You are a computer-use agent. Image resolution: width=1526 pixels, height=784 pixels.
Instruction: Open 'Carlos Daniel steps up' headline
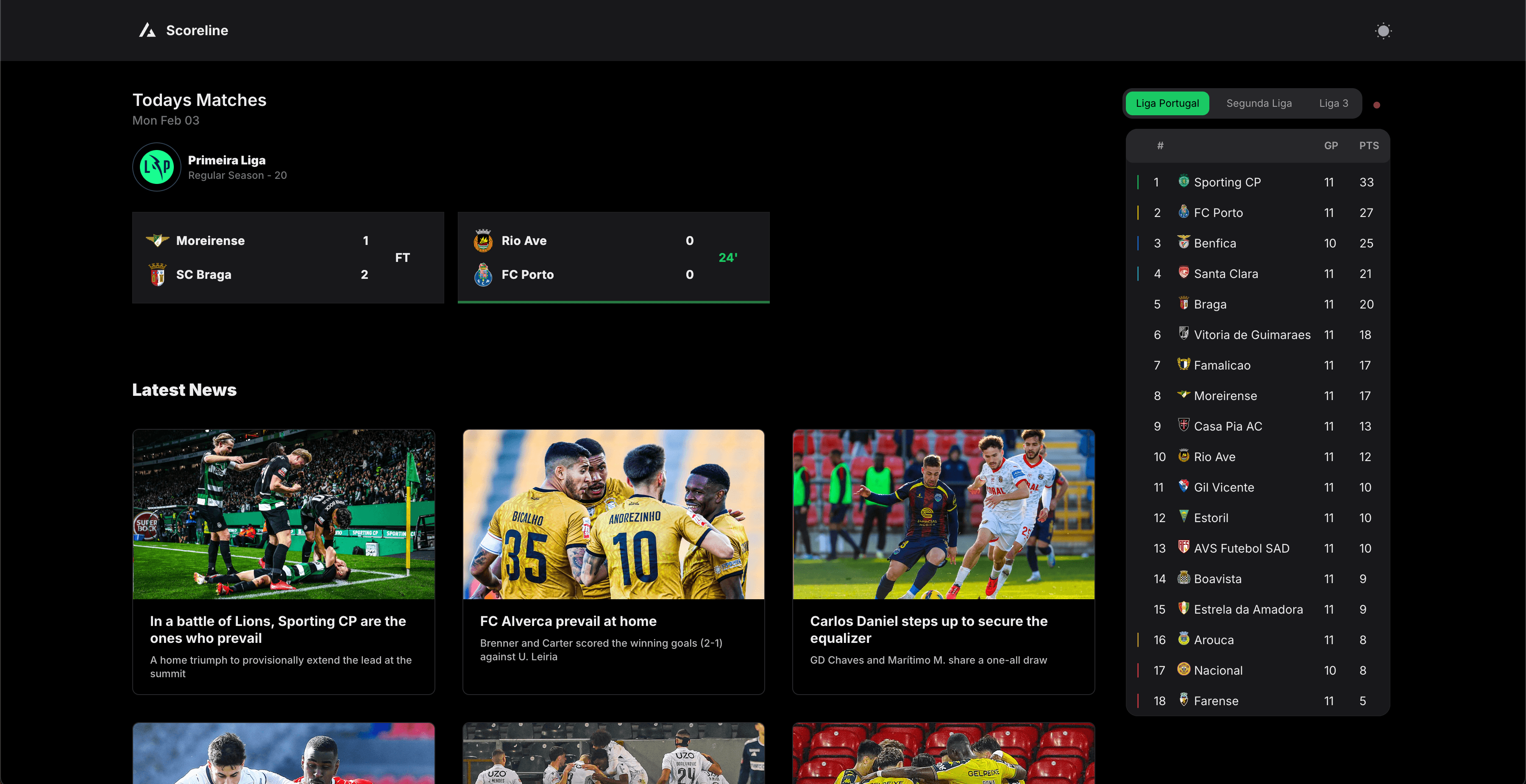tap(928, 629)
